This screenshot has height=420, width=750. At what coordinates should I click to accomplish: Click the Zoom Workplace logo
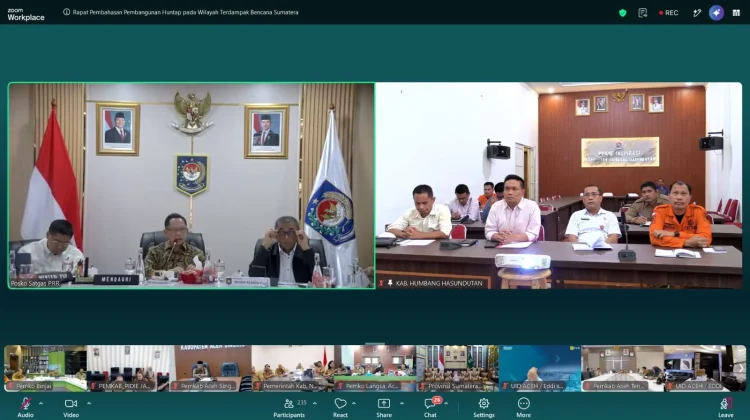click(26, 14)
